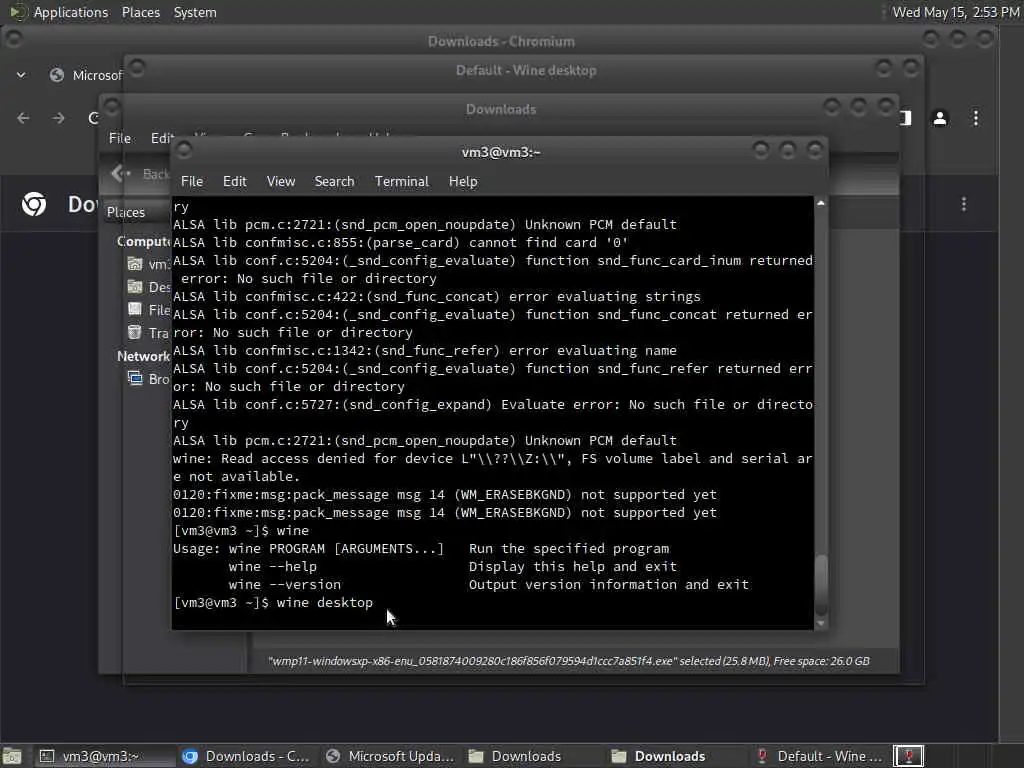Open Chromium profile avatar icon
Image resolution: width=1024 pixels, height=768 pixels.
click(x=940, y=118)
